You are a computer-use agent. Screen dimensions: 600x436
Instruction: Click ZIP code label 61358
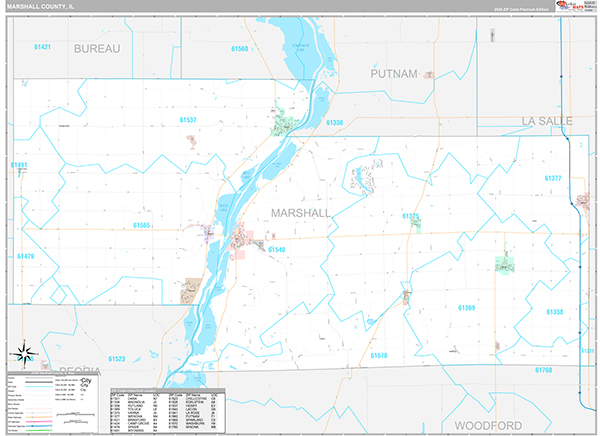(x=554, y=312)
